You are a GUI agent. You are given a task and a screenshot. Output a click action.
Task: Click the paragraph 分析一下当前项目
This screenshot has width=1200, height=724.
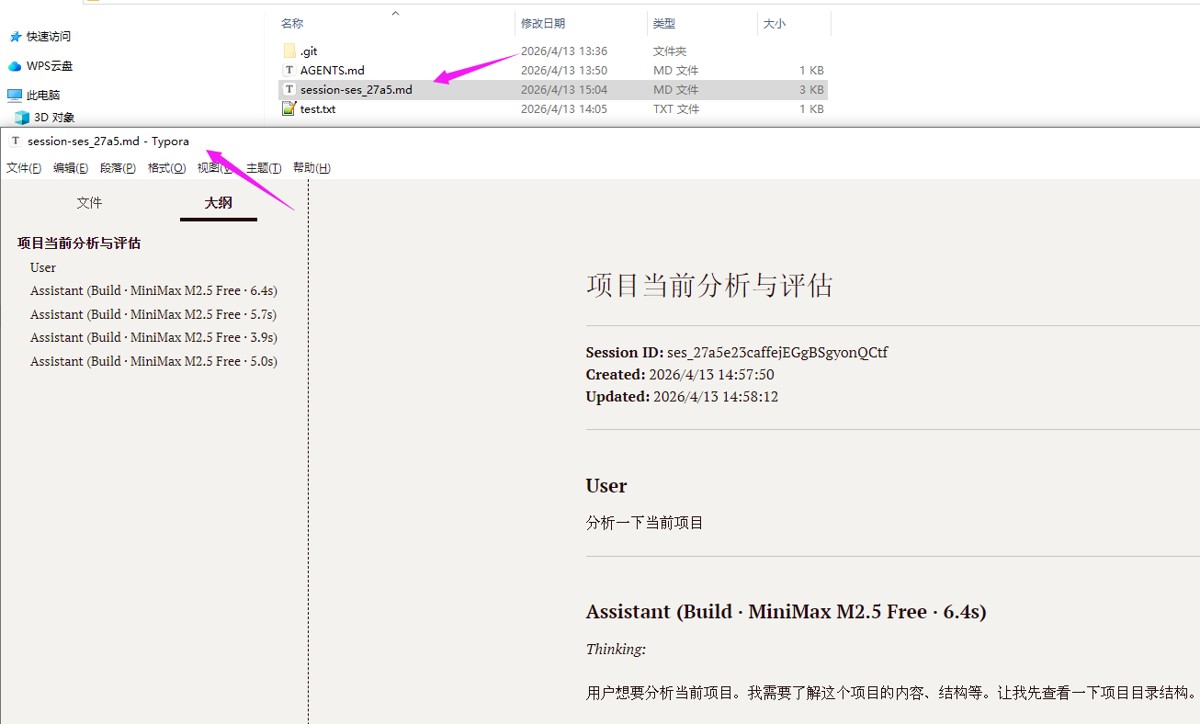coord(645,522)
